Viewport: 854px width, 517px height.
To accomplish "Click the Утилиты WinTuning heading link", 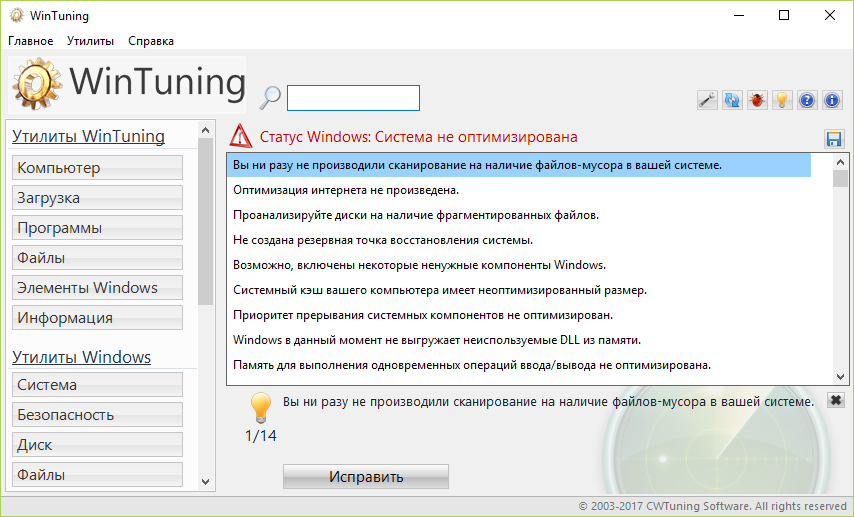I will pyautogui.click(x=88, y=136).
